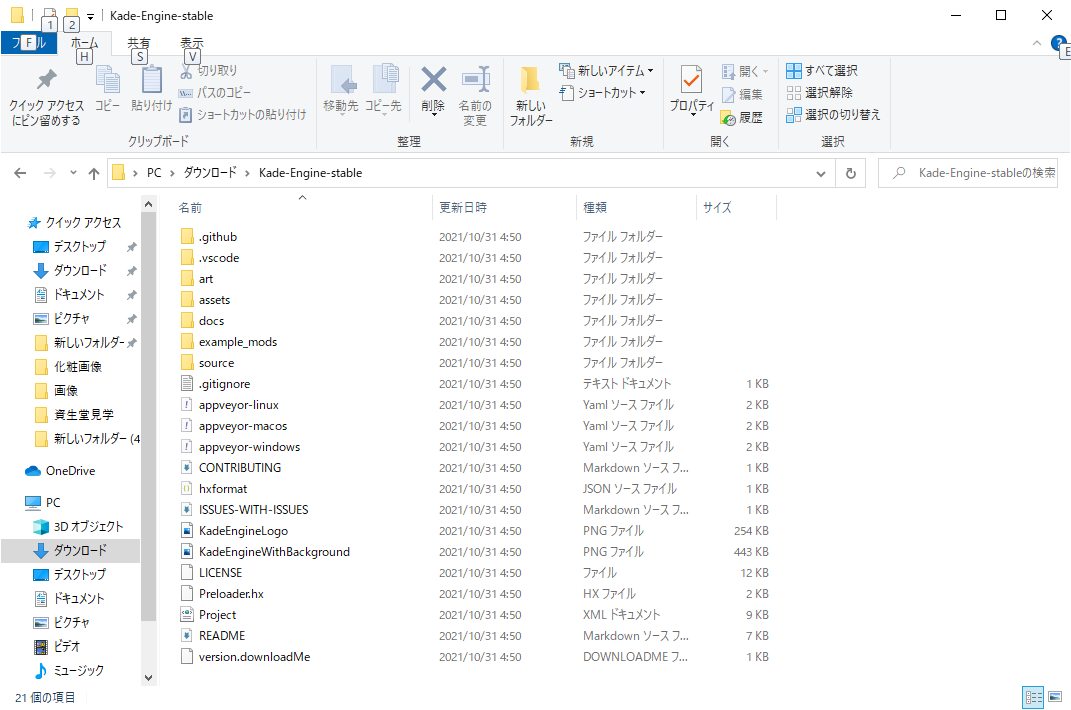The height and width of the screenshot is (710, 1071).
Task: Click Pin to Quick Access (クイック アクセスにピン留めする) icon
Action: pos(46,80)
